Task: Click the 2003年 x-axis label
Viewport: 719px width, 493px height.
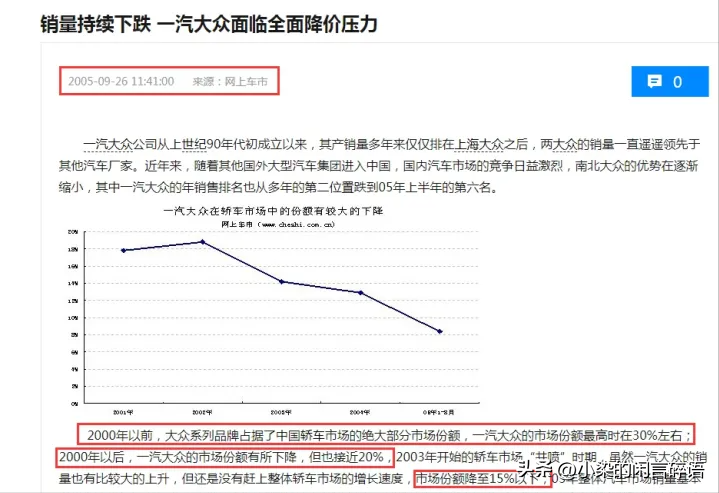Action: 282,412
